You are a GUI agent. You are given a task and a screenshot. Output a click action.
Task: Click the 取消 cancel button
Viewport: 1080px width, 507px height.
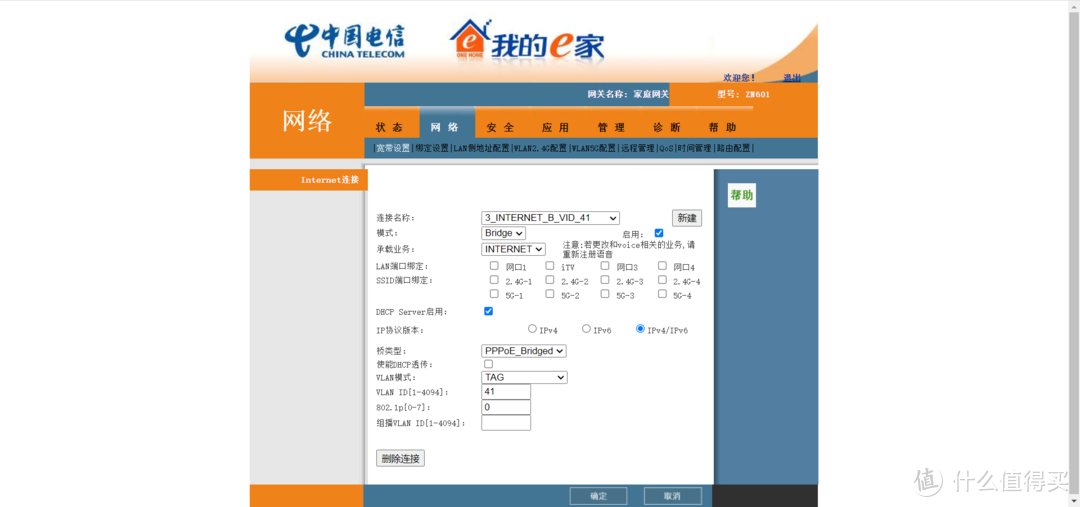pos(673,496)
